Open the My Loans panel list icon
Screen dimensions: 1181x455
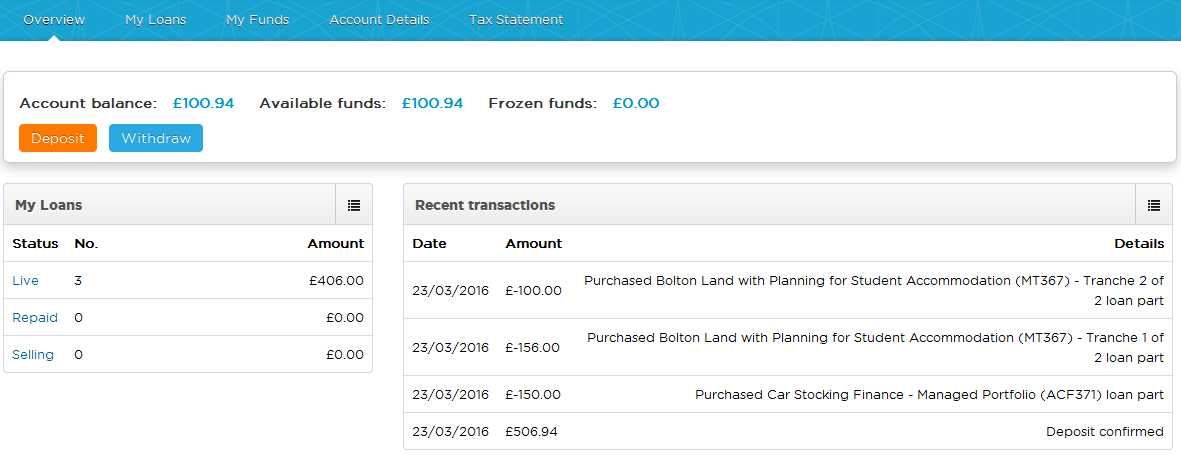pos(354,205)
